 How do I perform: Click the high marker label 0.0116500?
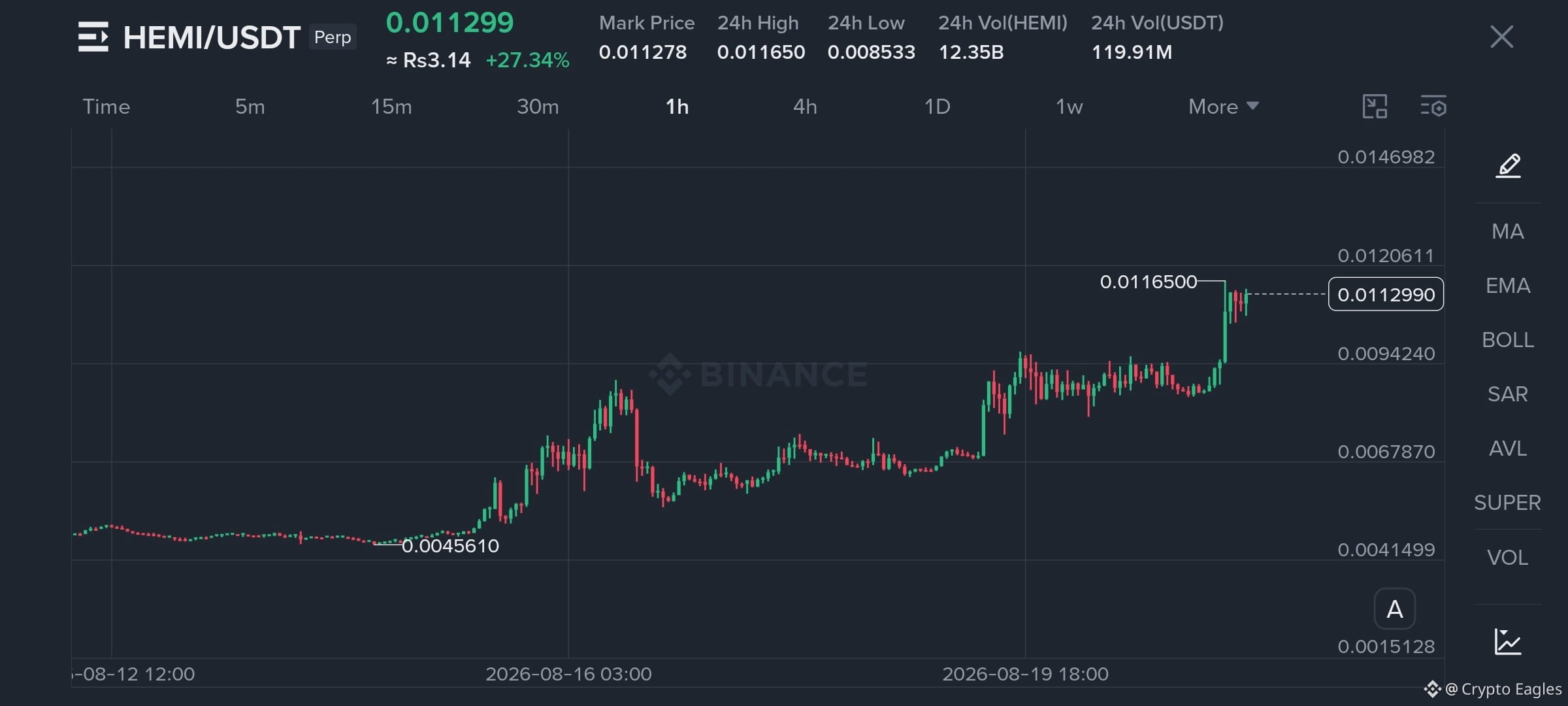coord(1149,282)
